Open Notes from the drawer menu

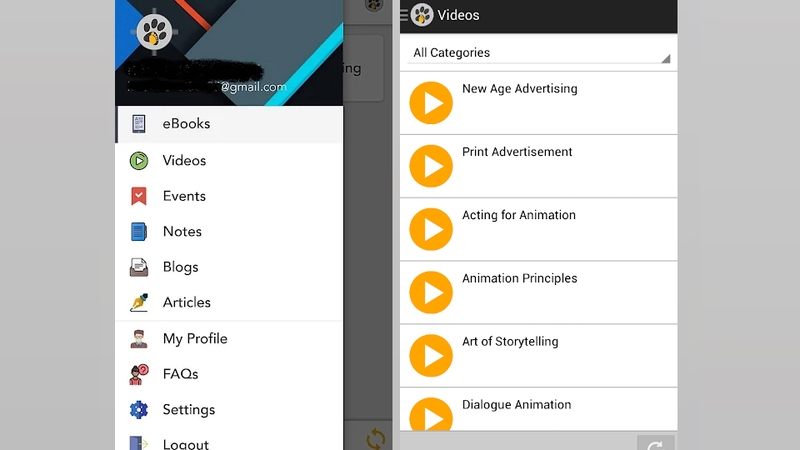coord(230,232)
